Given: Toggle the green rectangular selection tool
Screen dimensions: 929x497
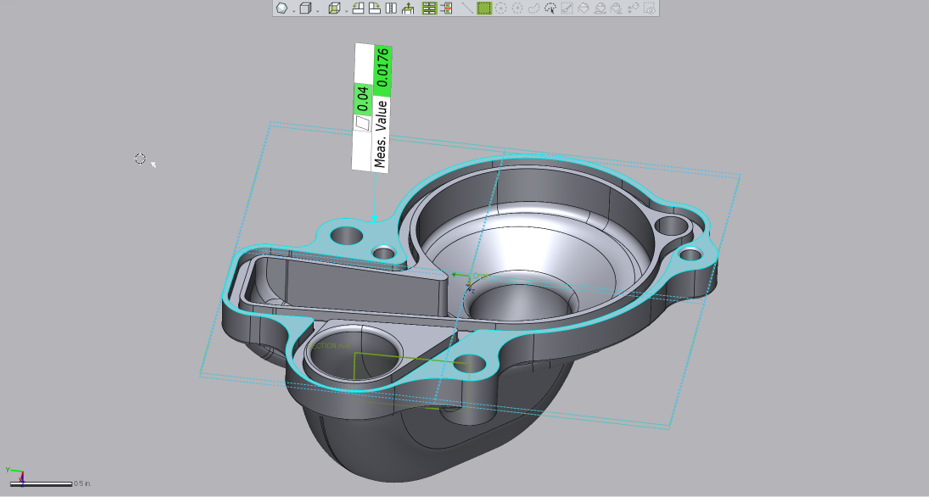Looking at the screenshot, I should [484, 8].
